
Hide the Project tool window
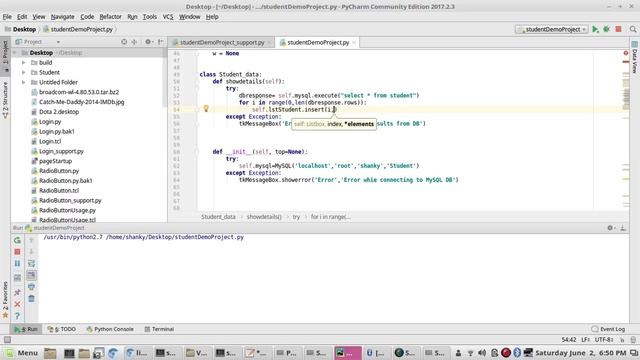tap(160, 42)
